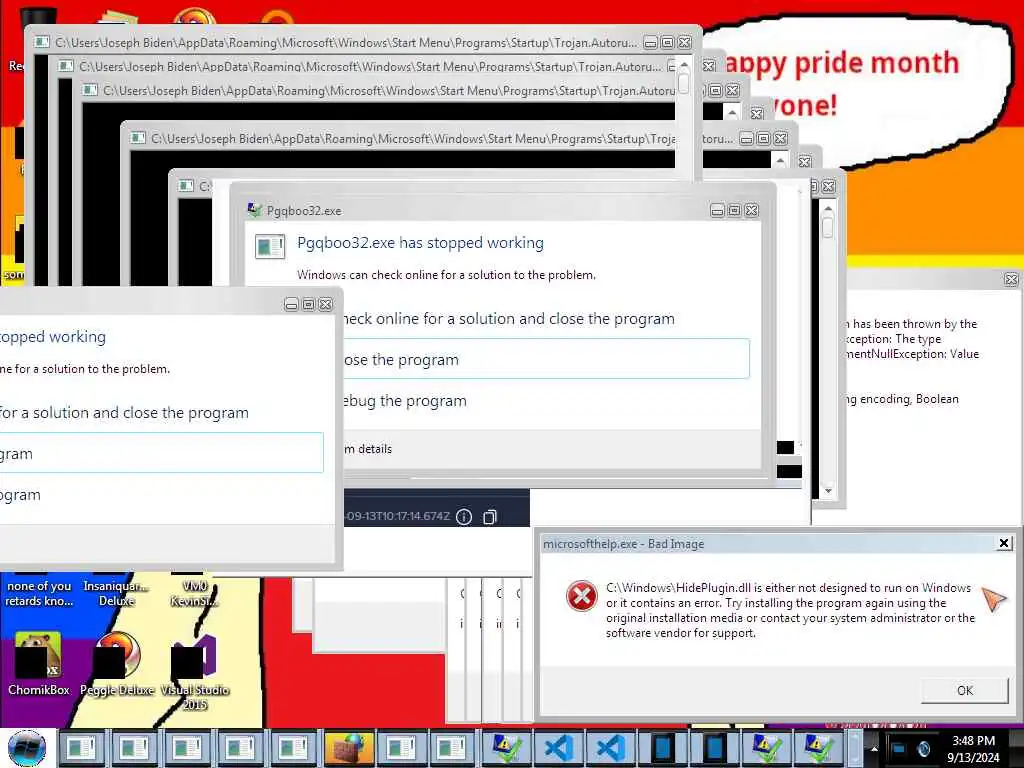Minimize the Pgqboo32.exe crash dialog
1024x768 pixels.
coord(717,210)
